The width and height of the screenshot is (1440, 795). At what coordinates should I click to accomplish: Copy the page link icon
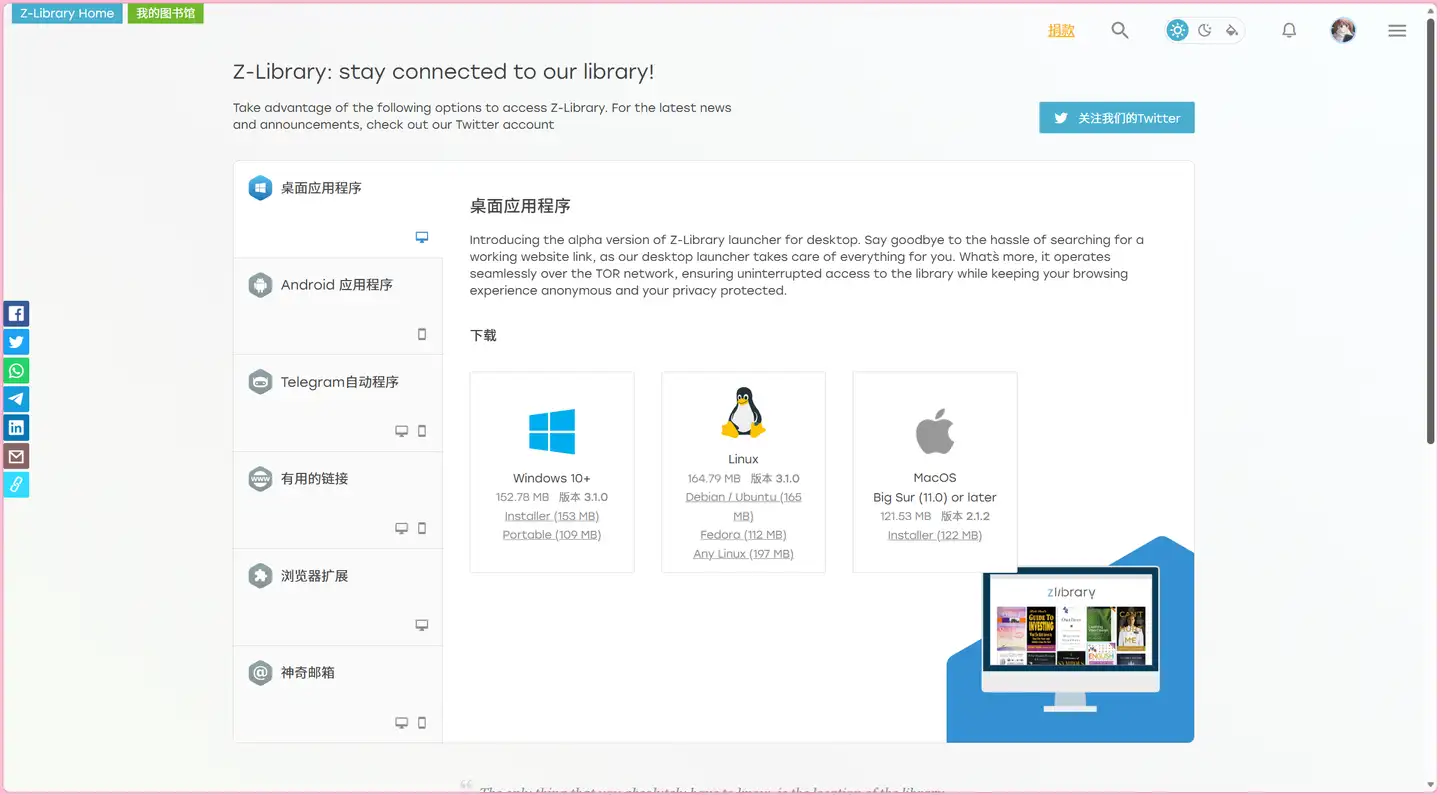point(16,485)
